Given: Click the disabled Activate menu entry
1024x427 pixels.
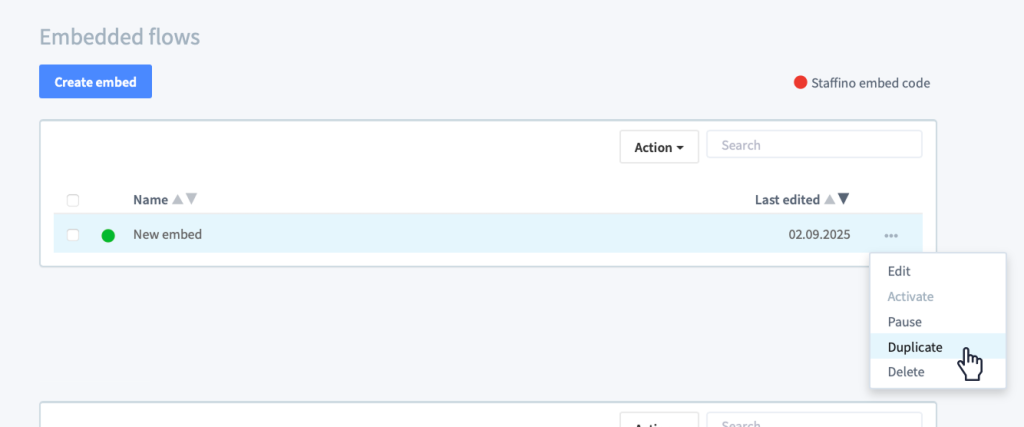Looking at the screenshot, I should pyautogui.click(x=910, y=296).
